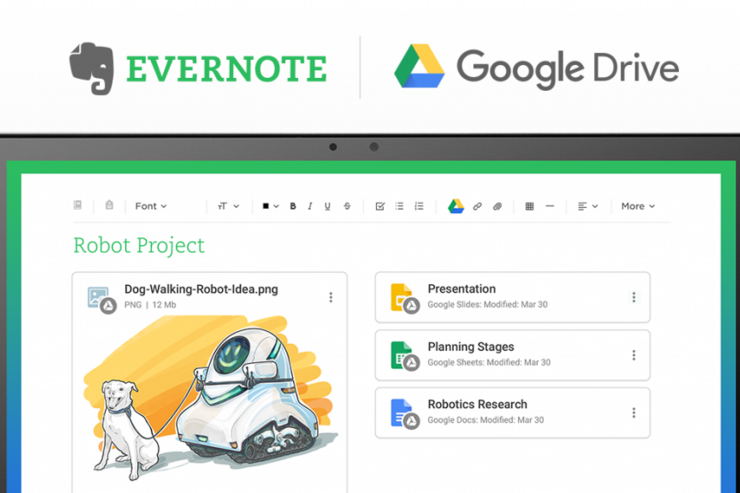Open the text size dropdown

[228, 206]
